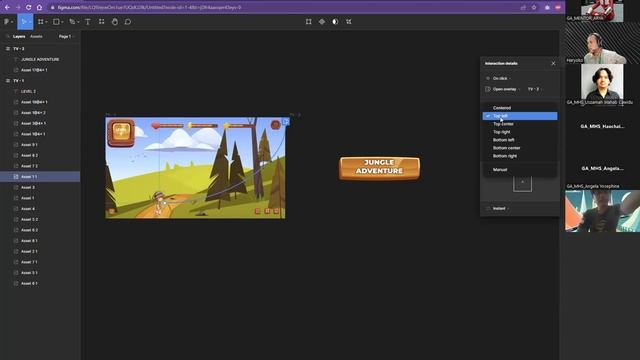Choose Bottom center overlay position

click(x=520, y=148)
